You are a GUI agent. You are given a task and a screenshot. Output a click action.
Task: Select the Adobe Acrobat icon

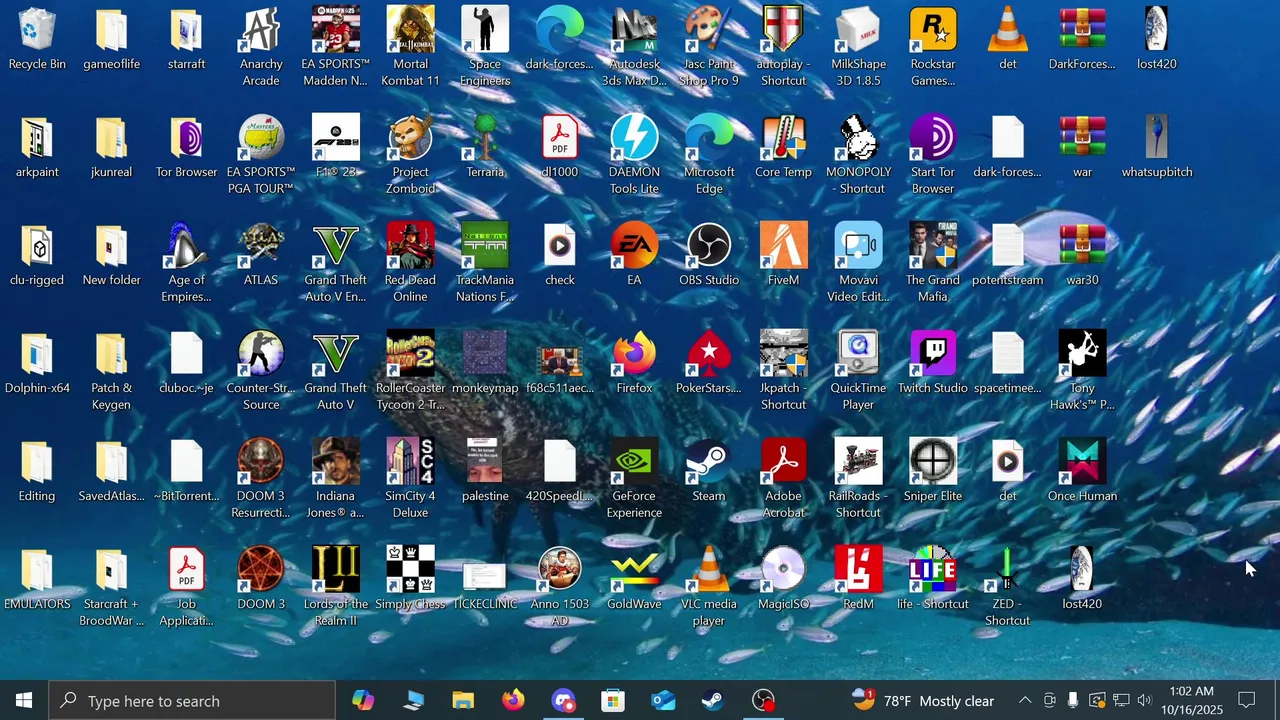click(x=783, y=478)
